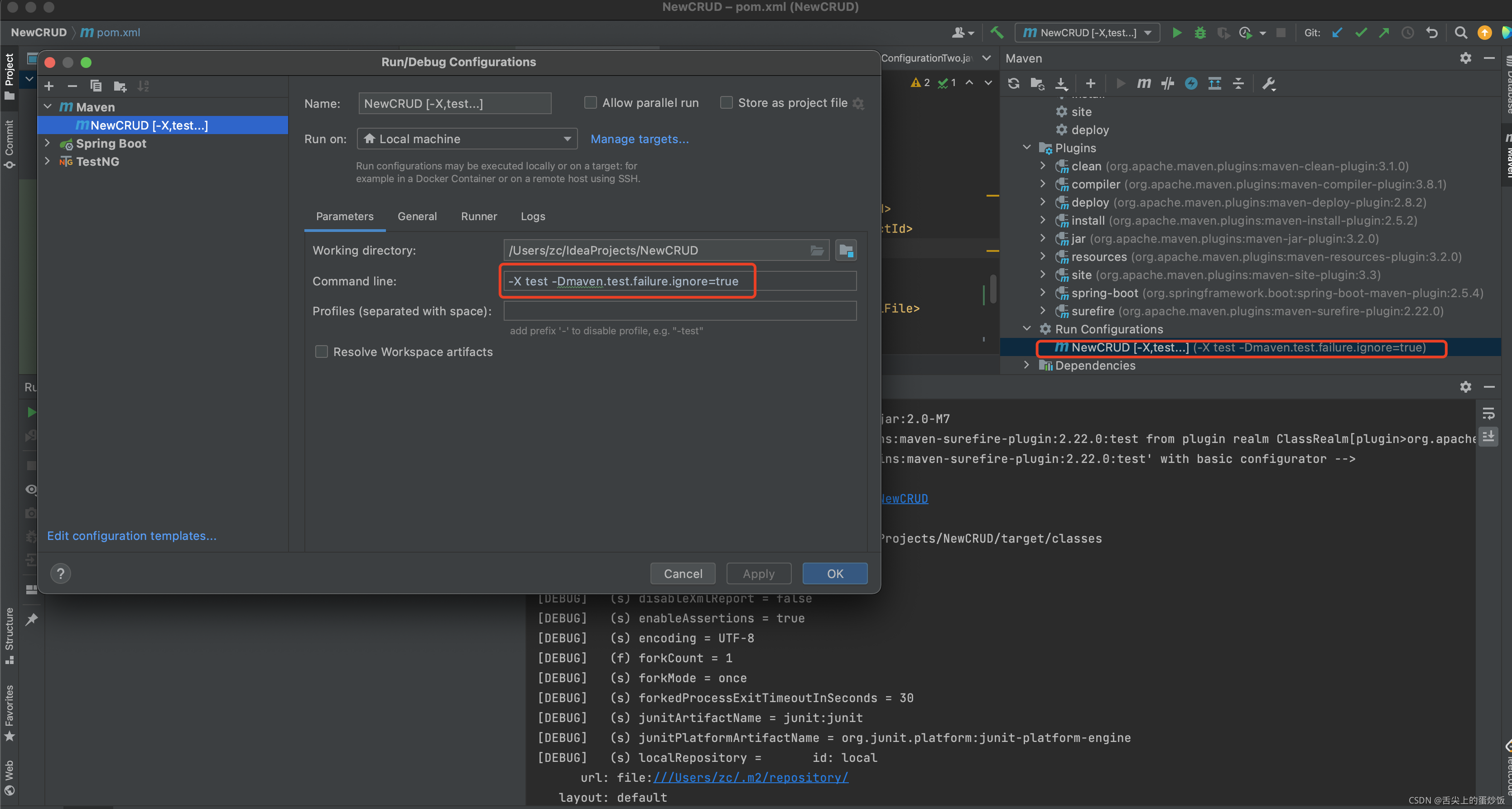Screen dimensions: 1512x809
Task: Expand the Spring Boot configuration node
Action: pos(48,143)
